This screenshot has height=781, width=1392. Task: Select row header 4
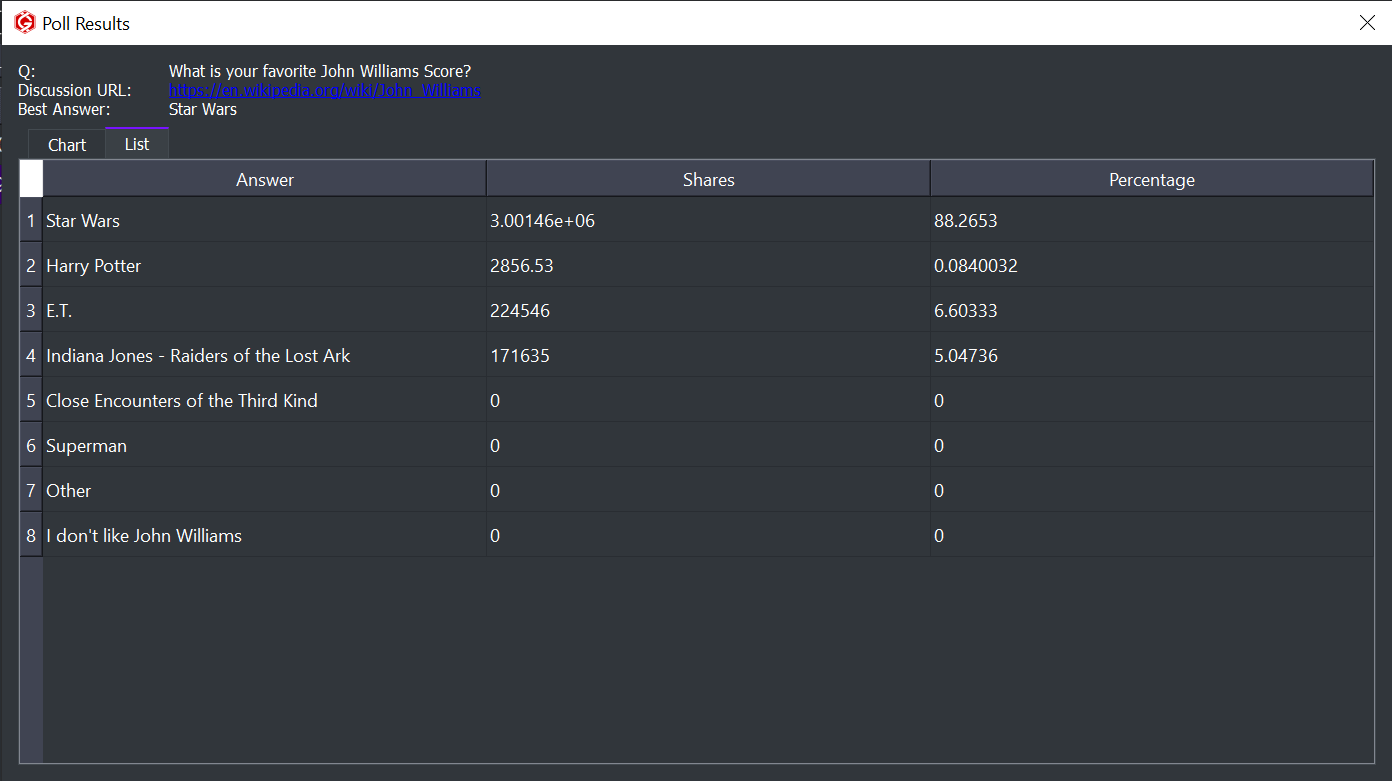click(x=31, y=355)
